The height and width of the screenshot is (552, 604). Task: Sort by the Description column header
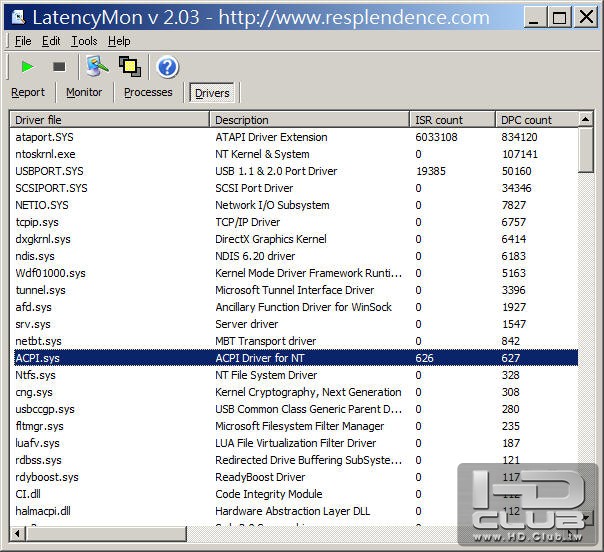(309, 120)
